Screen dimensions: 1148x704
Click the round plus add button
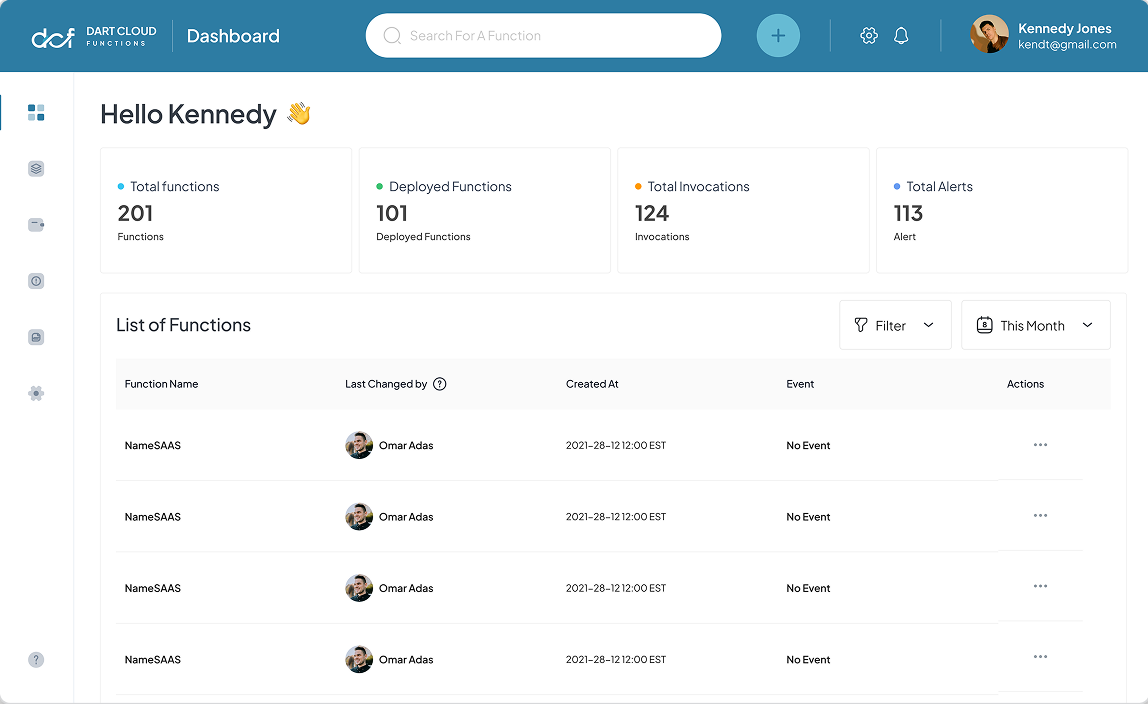click(x=778, y=35)
